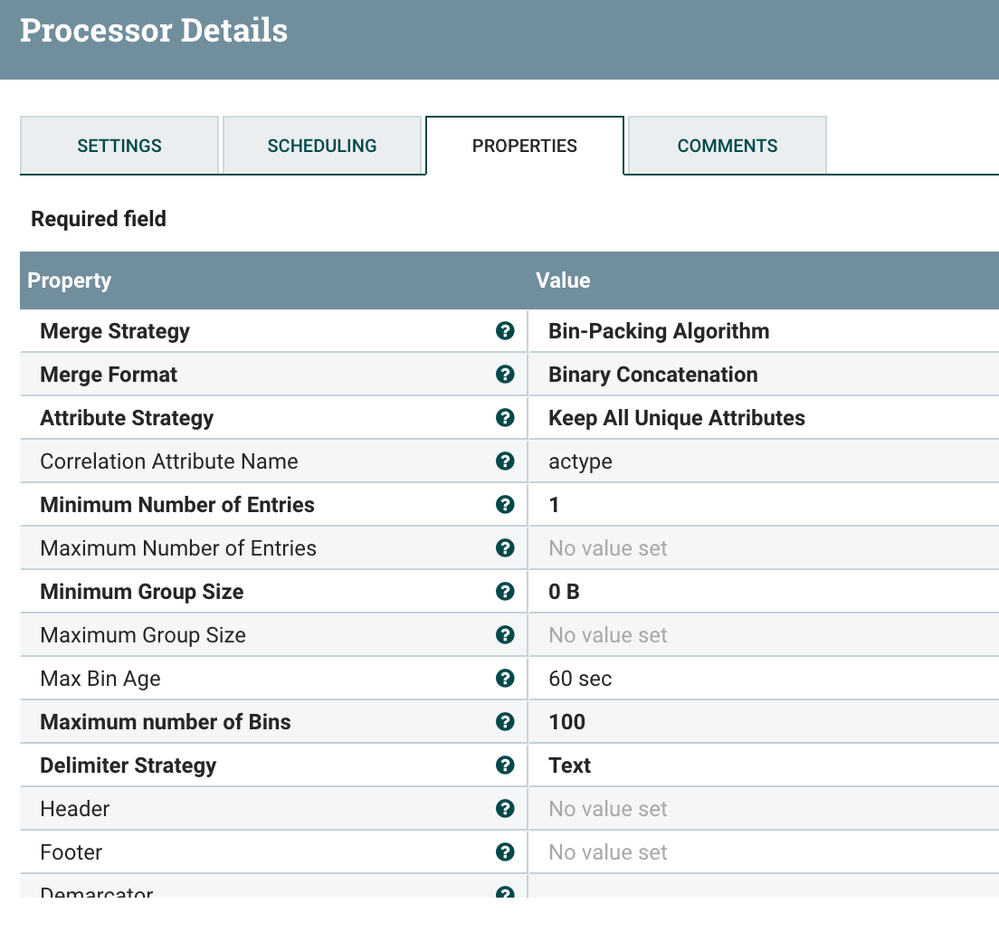Change Merge Format value Binary Concatenation
This screenshot has height=941, width=999.
(x=653, y=374)
